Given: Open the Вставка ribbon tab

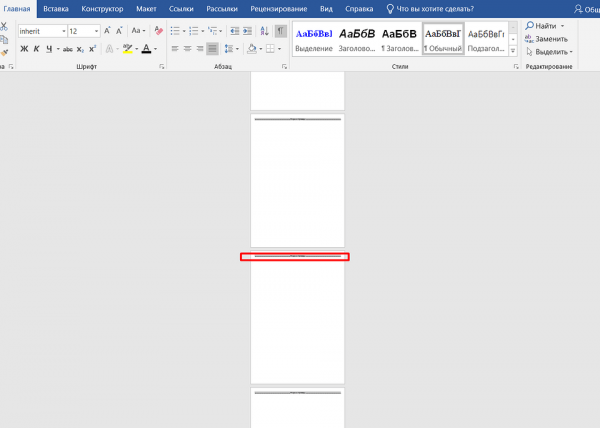Looking at the screenshot, I should tap(56, 9).
